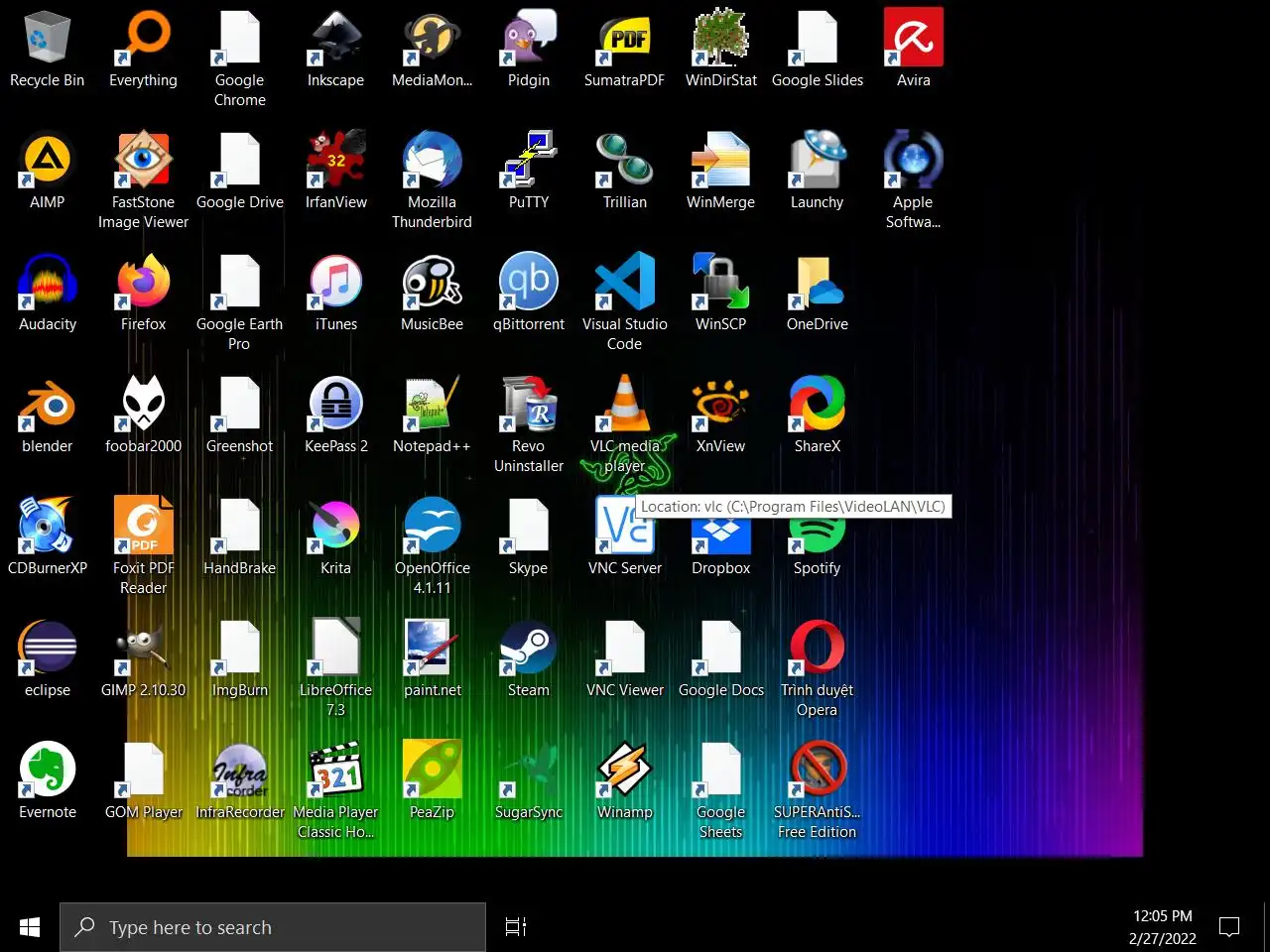
Task: Select the OpenOffice 4.1.11 icon
Action: click(432, 526)
